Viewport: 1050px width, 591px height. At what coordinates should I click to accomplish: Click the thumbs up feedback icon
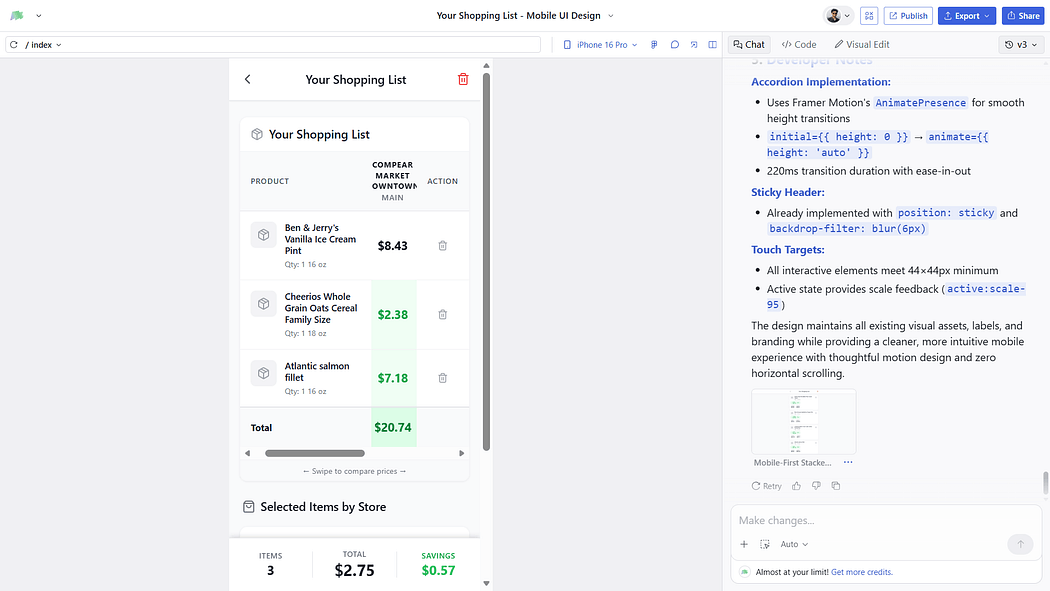pyautogui.click(x=797, y=486)
